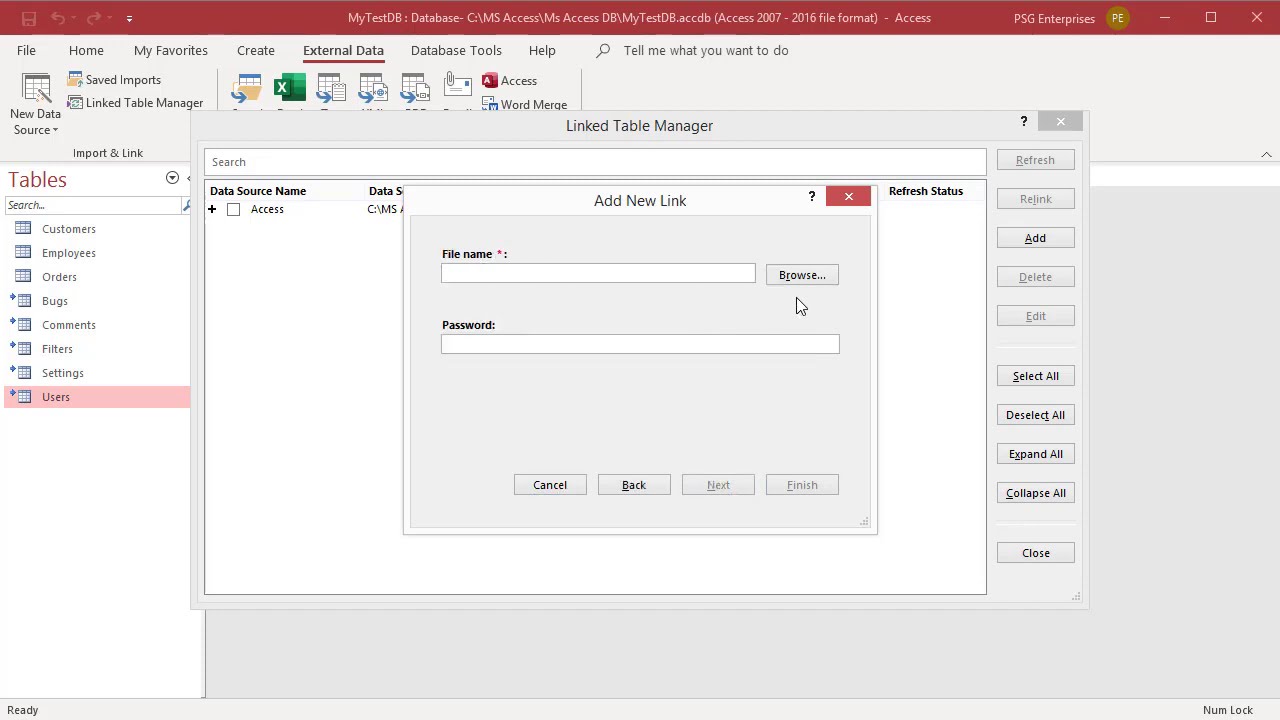Screen dimensions: 1280x720
Task: Collapse the ribbon with the chevron
Action: tap(1266, 154)
